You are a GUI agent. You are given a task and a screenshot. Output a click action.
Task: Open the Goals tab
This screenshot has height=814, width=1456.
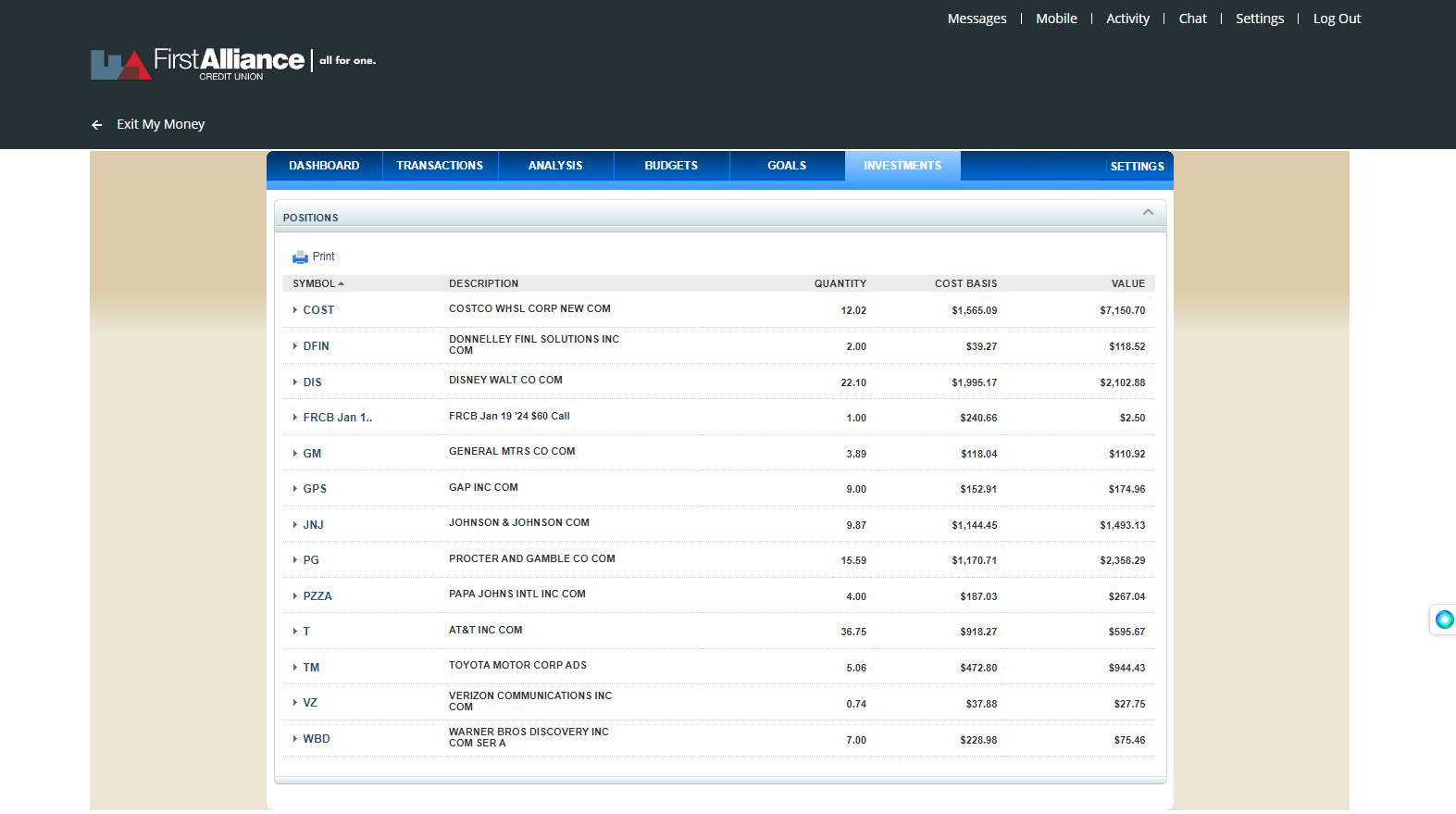(787, 166)
